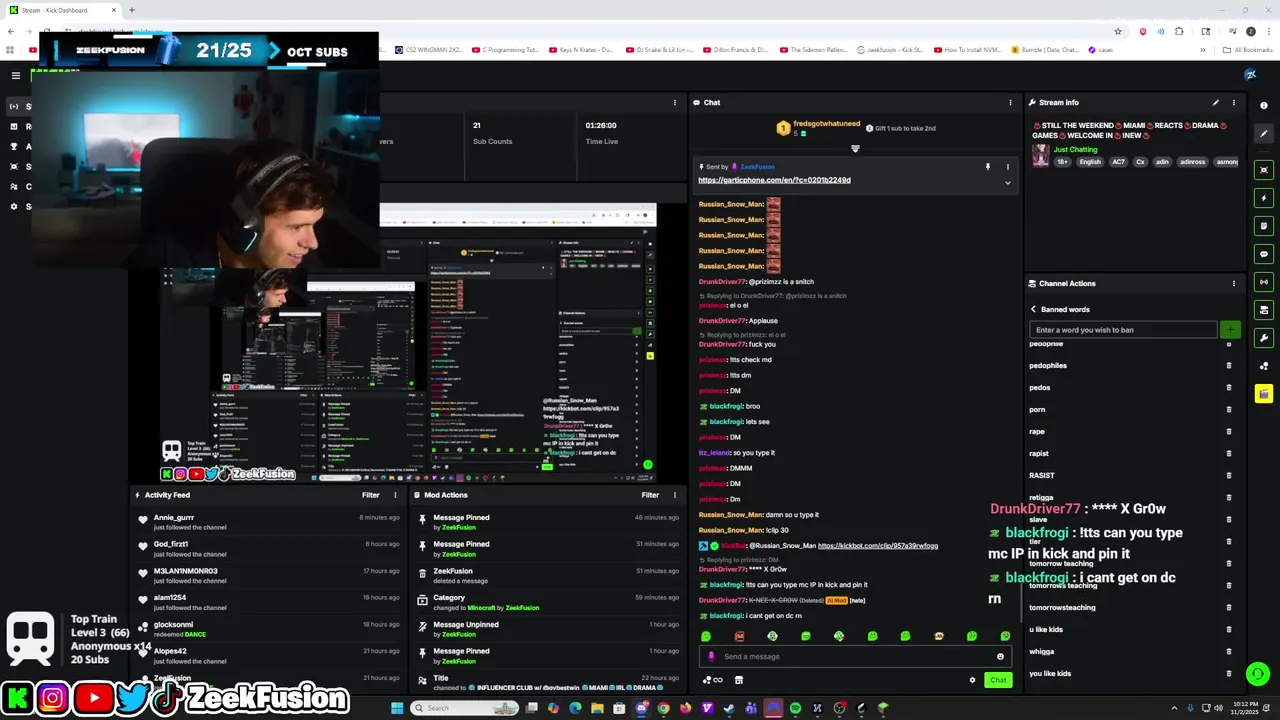Open Activity Feed three-dot menu
Image resolution: width=1280 pixels, height=720 pixels.
[x=395, y=495]
